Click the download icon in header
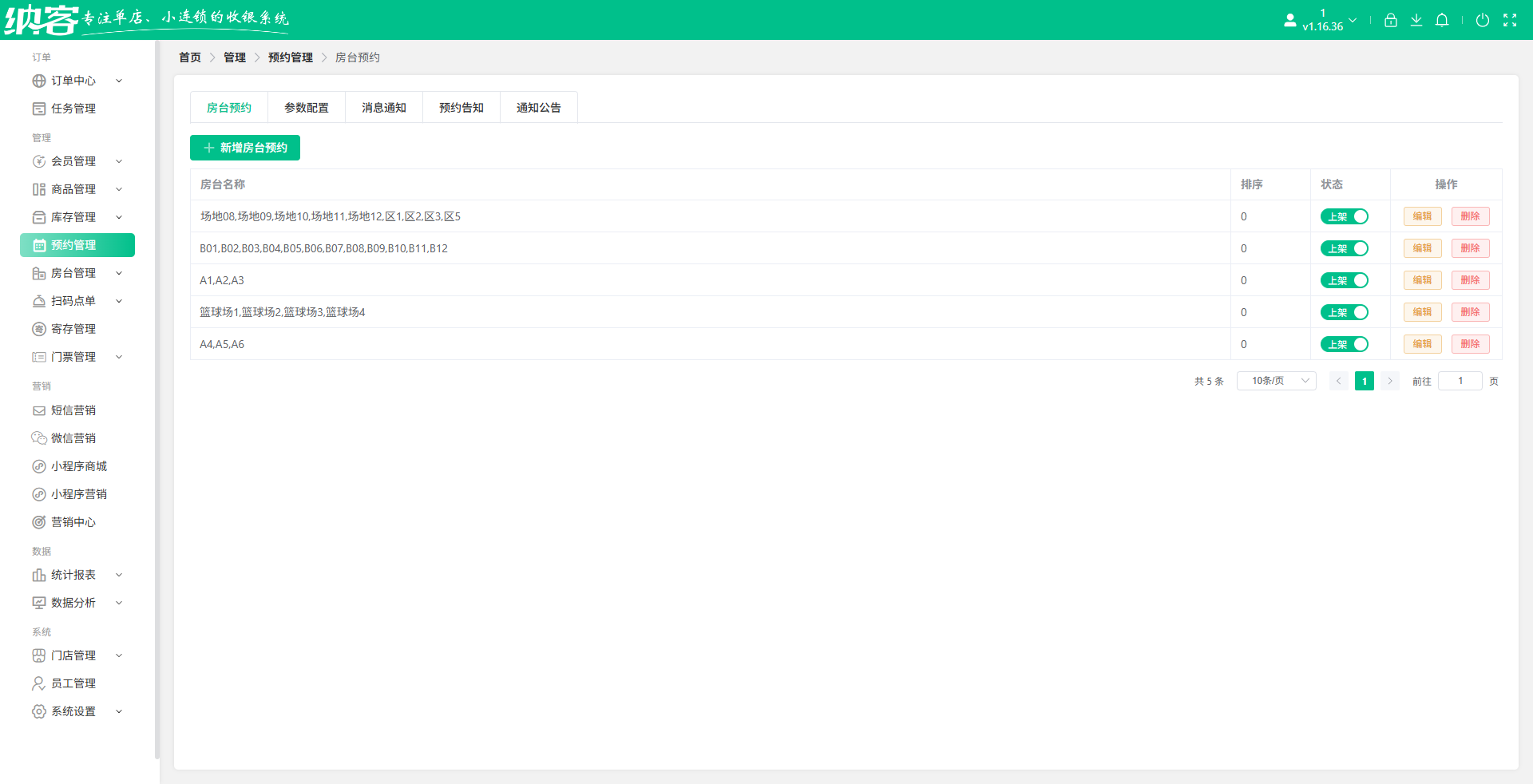1533x784 pixels. pyautogui.click(x=1416, y=20)
